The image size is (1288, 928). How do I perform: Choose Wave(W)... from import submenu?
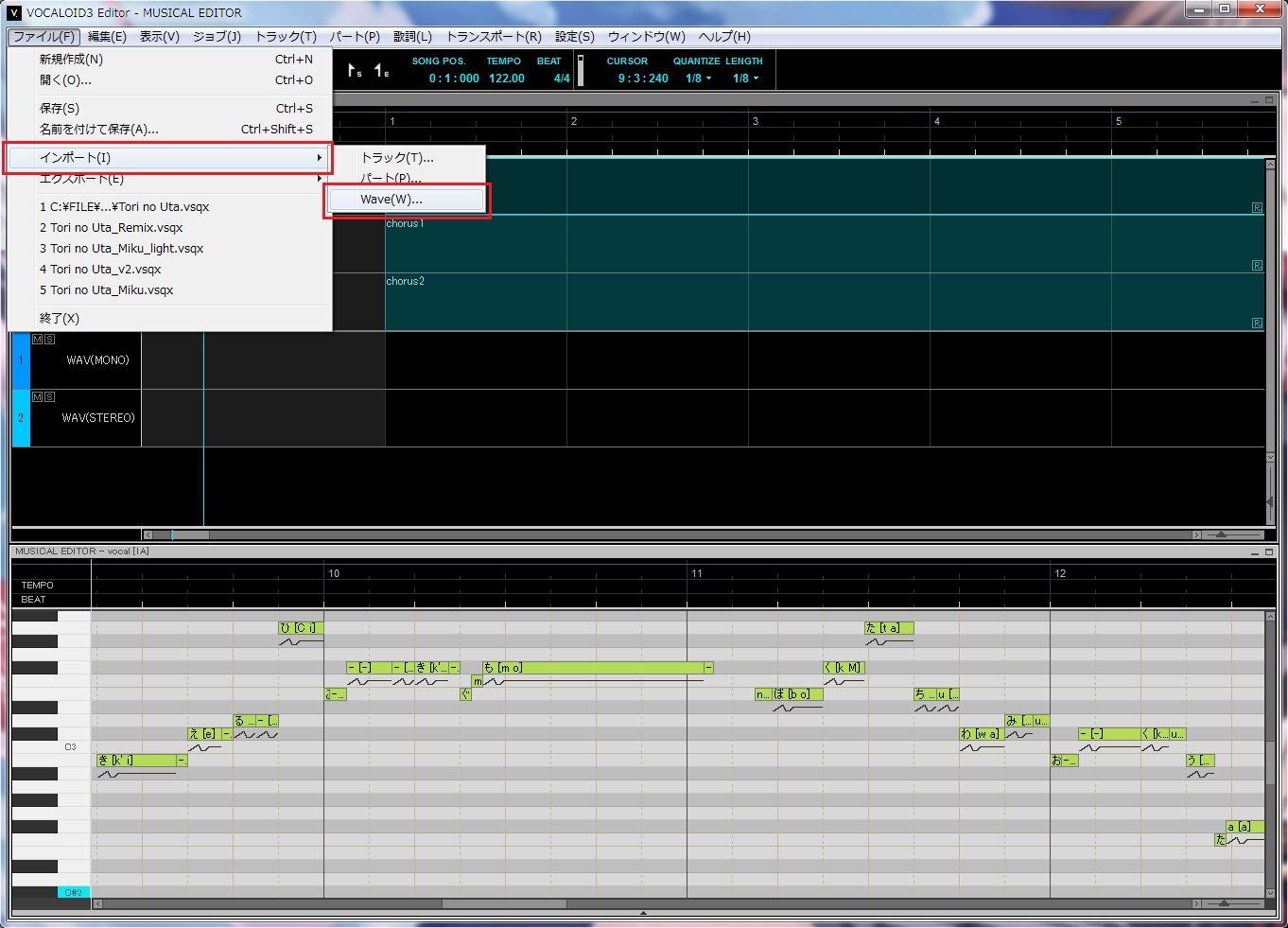click(407, 200)
